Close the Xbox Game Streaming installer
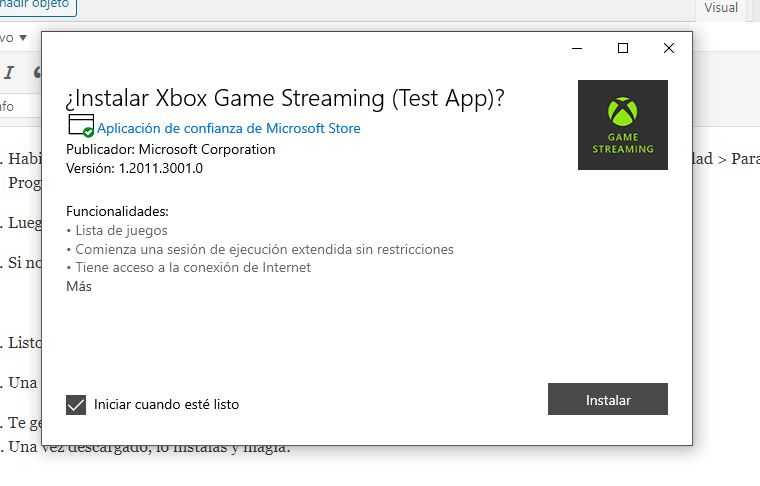This screenshot has width=760, height=486. (669, 48)
